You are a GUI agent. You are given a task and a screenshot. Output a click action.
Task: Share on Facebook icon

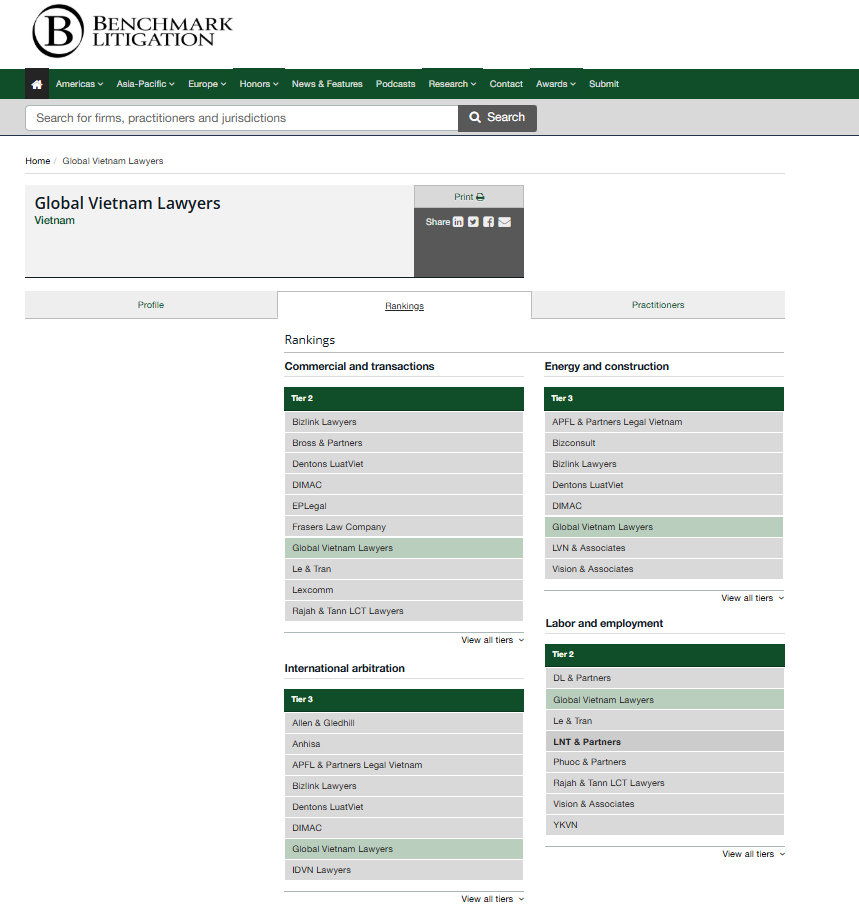(x=488, y=222)
